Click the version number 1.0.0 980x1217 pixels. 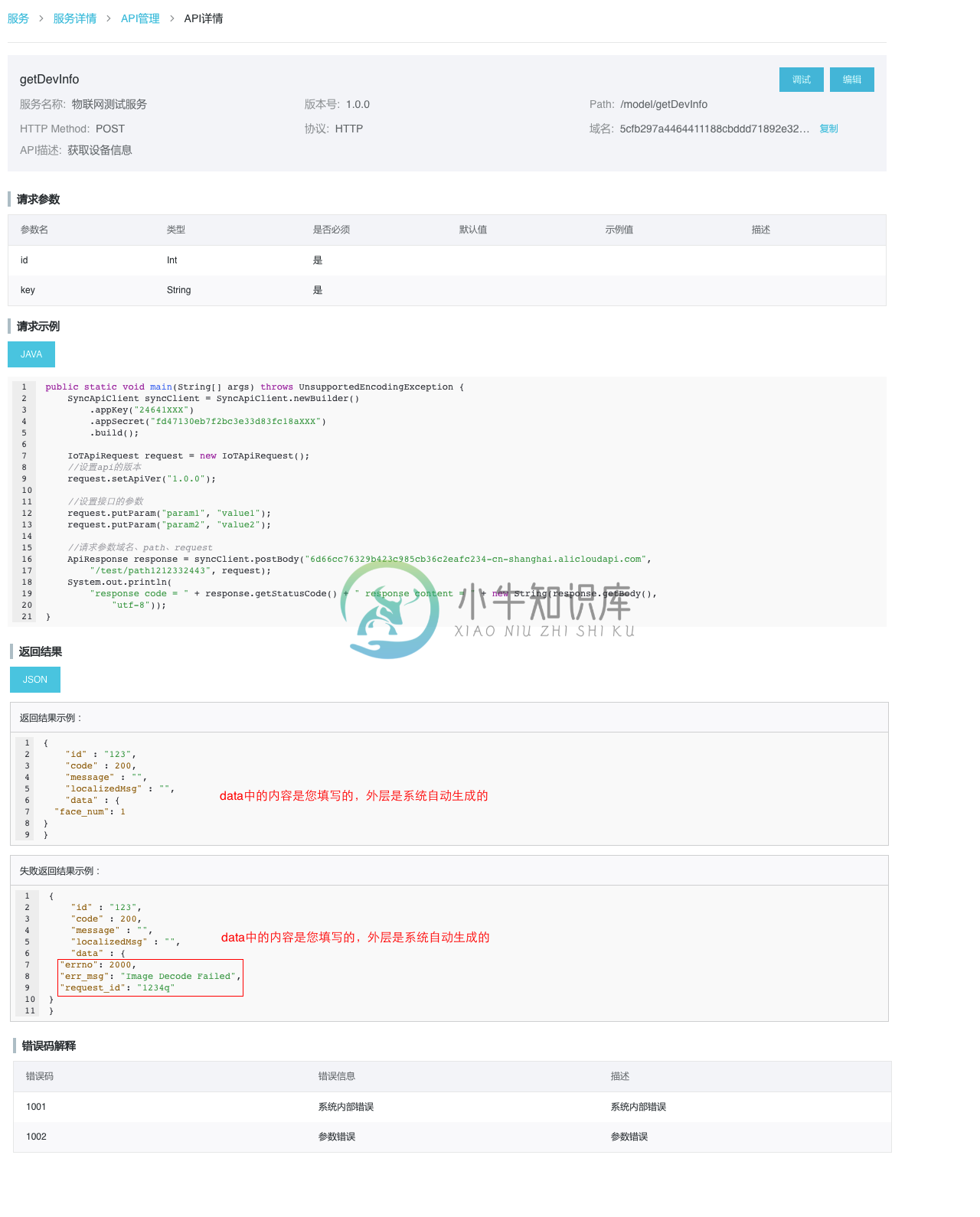[x=358, y=104]
